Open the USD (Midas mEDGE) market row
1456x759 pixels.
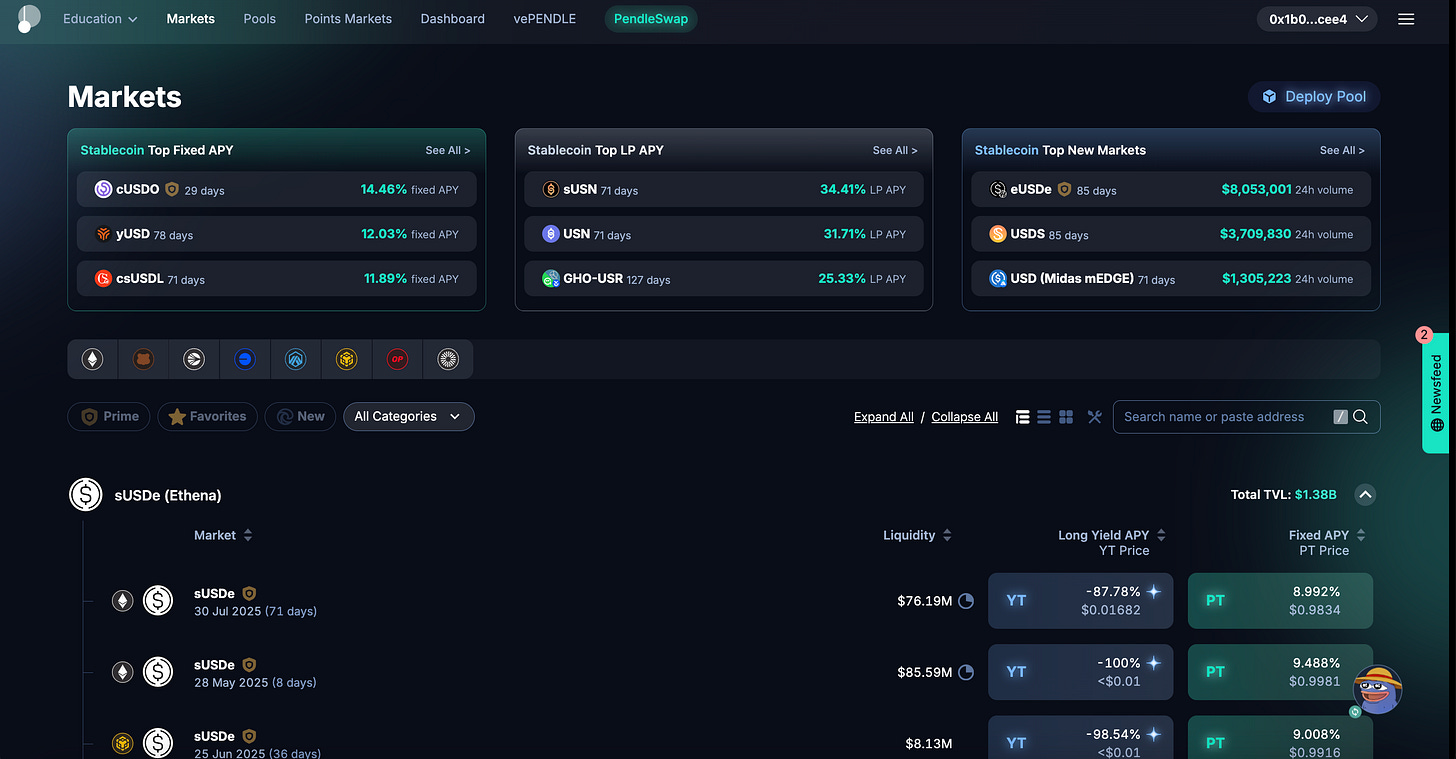(x=1171, y=278)
